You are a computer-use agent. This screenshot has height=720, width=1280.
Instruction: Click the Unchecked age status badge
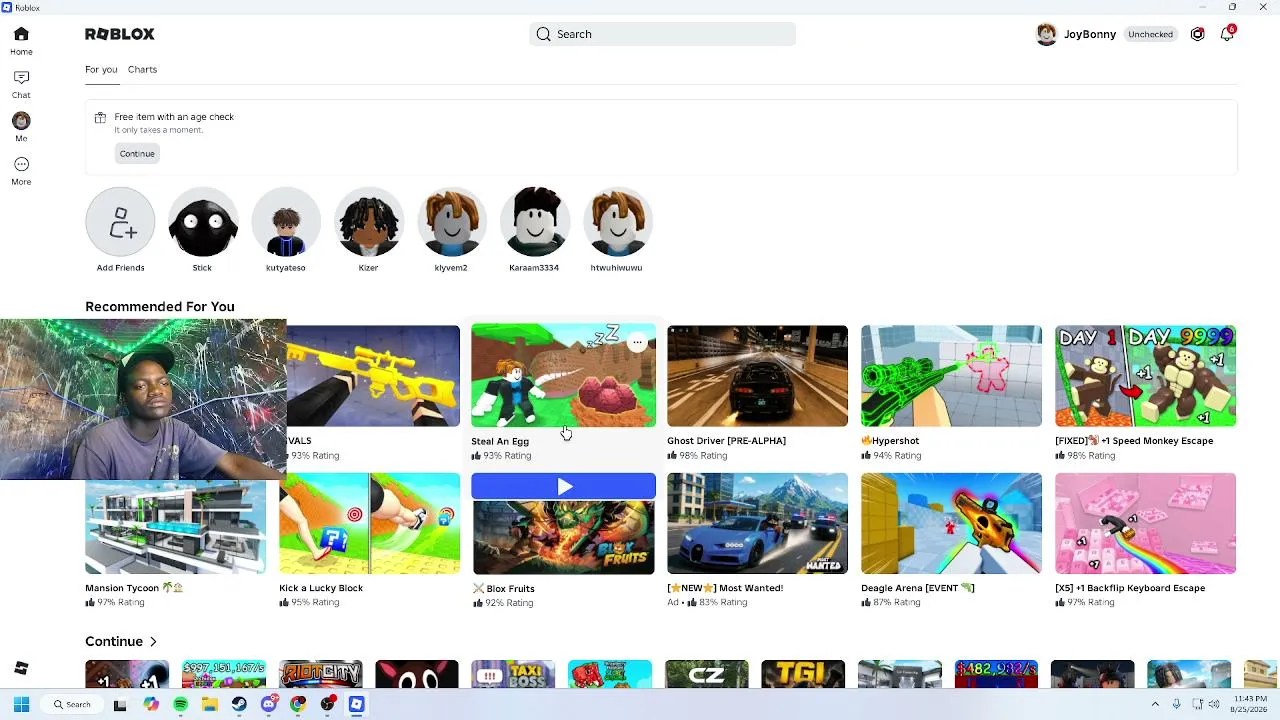click(x=1150, y=34)
